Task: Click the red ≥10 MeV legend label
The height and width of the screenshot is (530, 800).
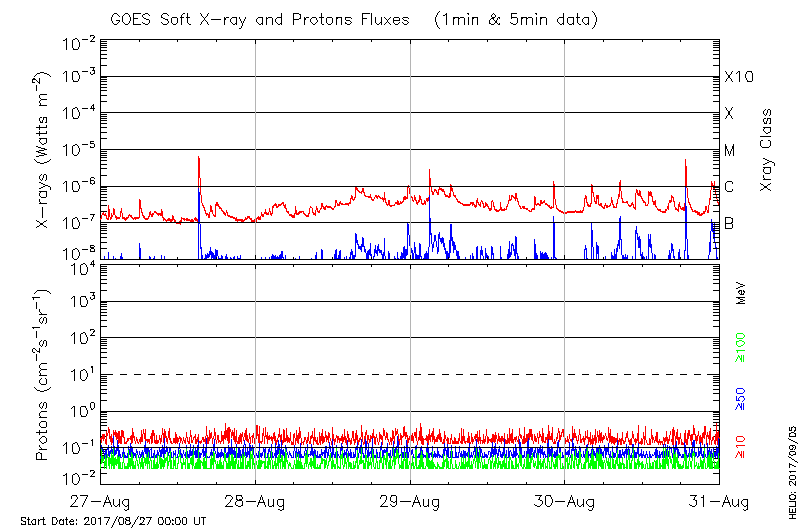Action: pos(742,447)
